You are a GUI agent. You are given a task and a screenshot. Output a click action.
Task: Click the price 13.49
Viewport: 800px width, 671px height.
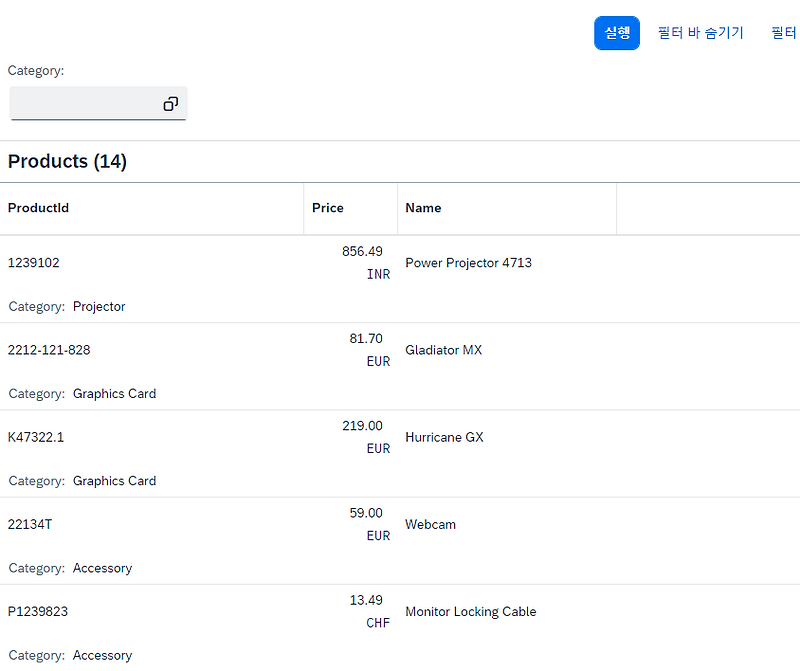(x=366, y=601)
